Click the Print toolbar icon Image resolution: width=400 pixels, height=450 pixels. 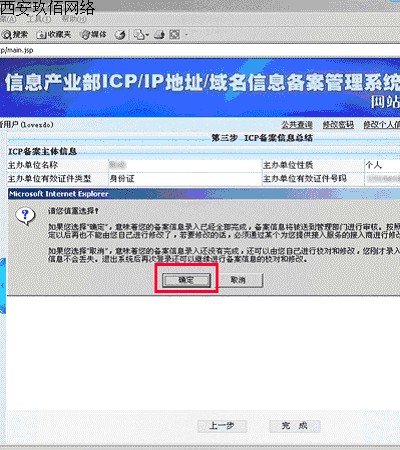(x=159, y=35)
